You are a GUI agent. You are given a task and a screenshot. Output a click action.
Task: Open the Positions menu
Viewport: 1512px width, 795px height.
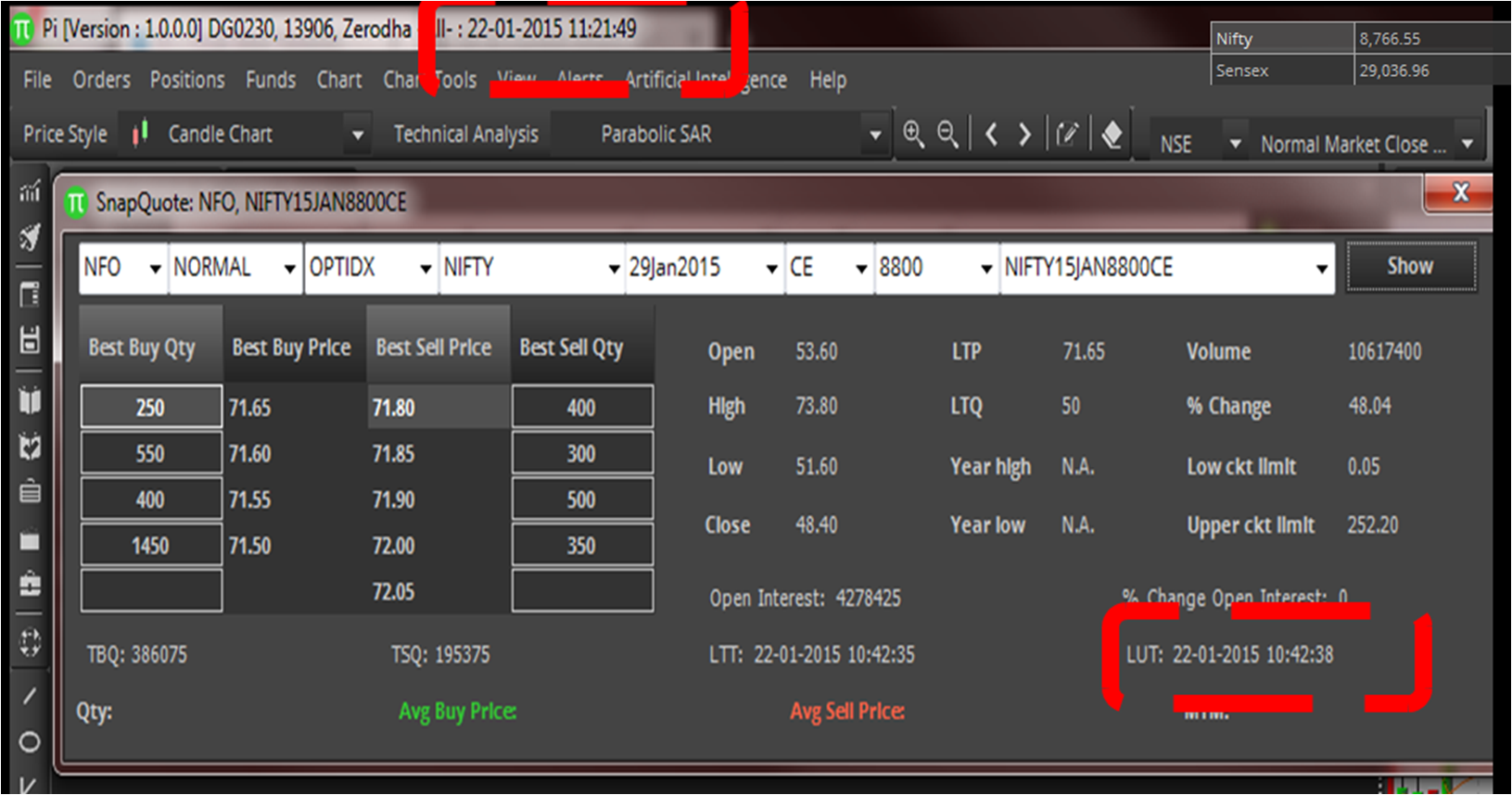point(187,81)
